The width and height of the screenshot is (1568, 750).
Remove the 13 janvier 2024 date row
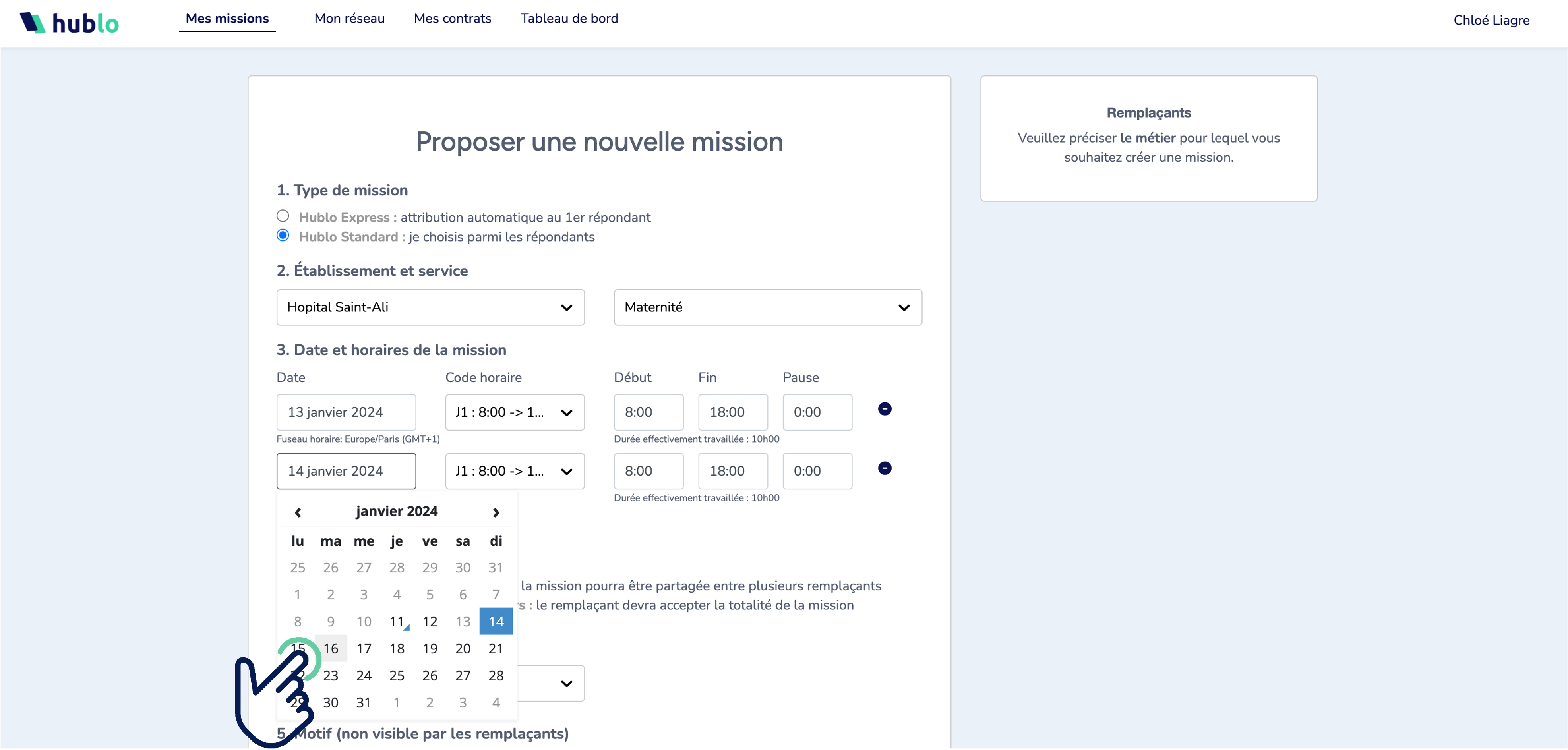[885, 409]
